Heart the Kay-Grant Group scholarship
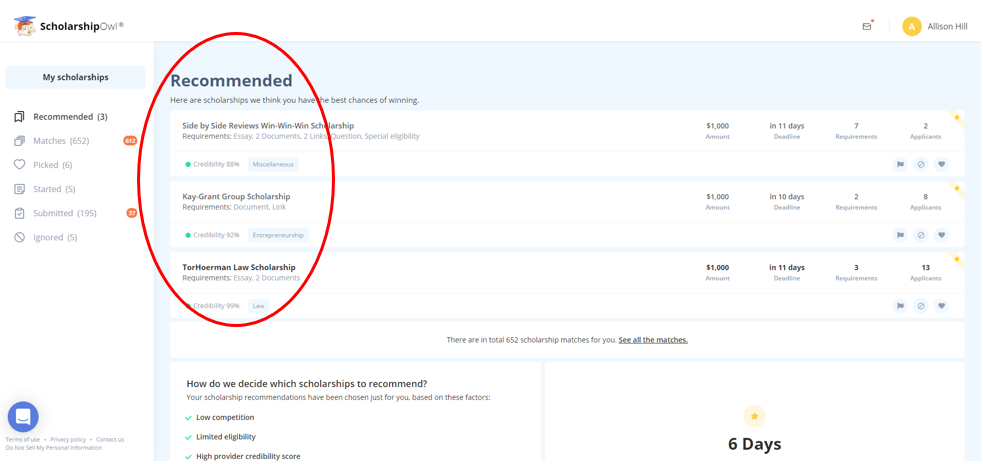This screenshot has width=983, height=464. (941, 235)
